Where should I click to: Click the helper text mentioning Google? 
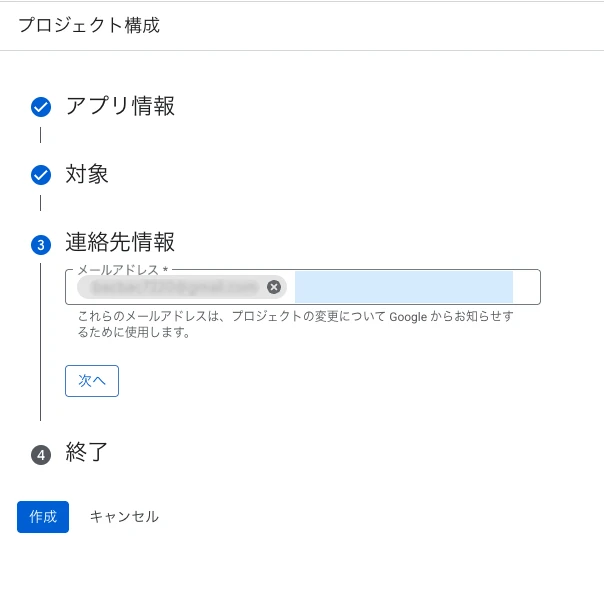coord(296,324)
